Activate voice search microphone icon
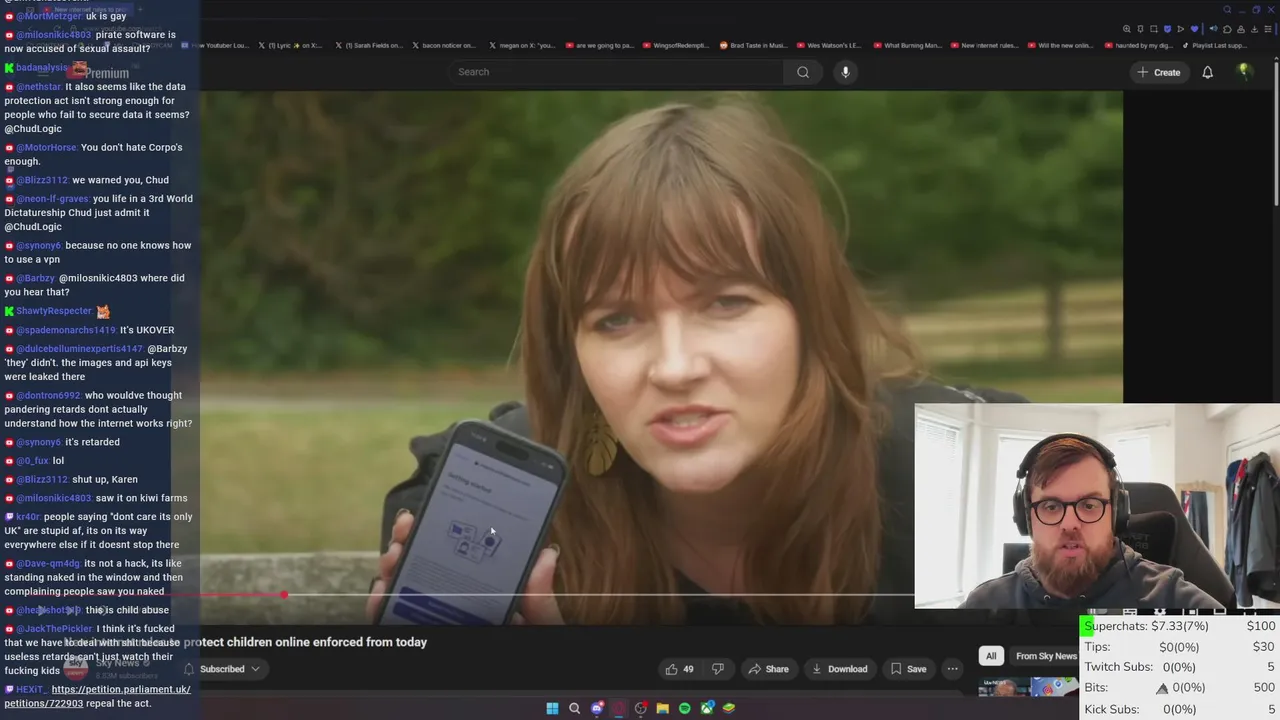The width and height of the screenshot is (1280, 720). 845,72
